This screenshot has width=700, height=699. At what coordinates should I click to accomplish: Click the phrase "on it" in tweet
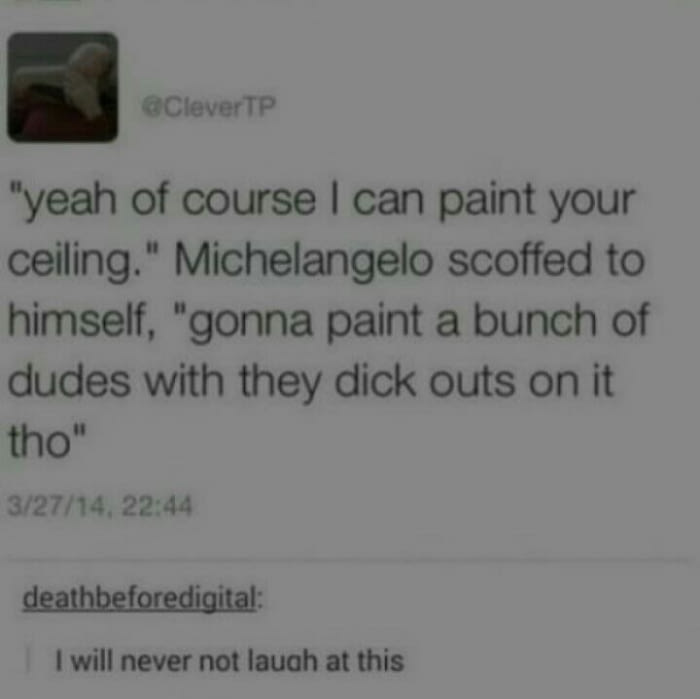[x=571, y=381]
